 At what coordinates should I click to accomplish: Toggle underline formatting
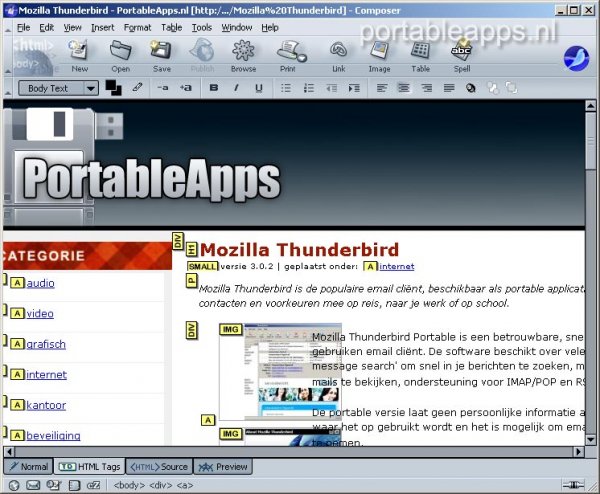[x=259, y=88]
